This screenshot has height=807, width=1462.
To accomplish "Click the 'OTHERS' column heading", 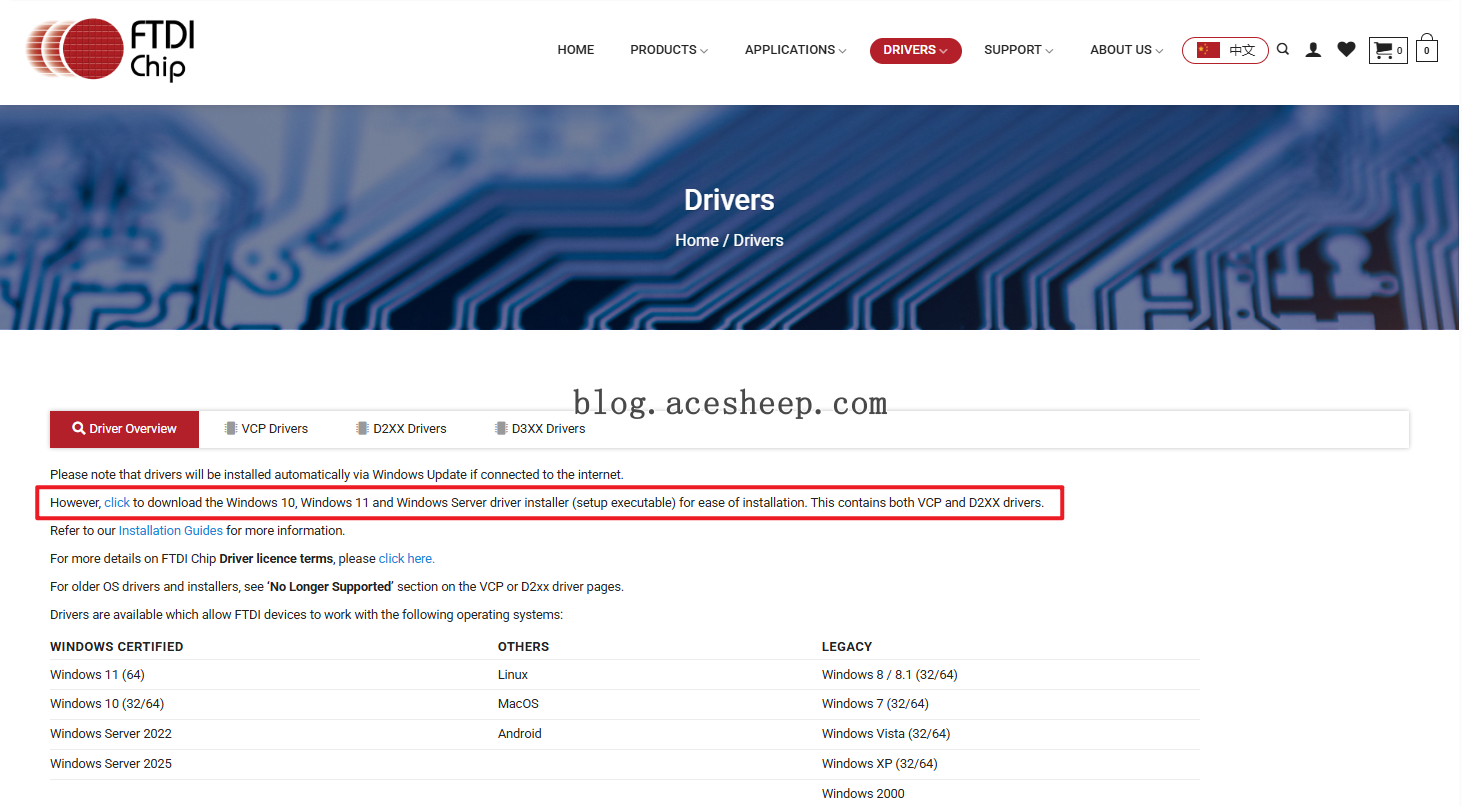I will pos(524,647).
